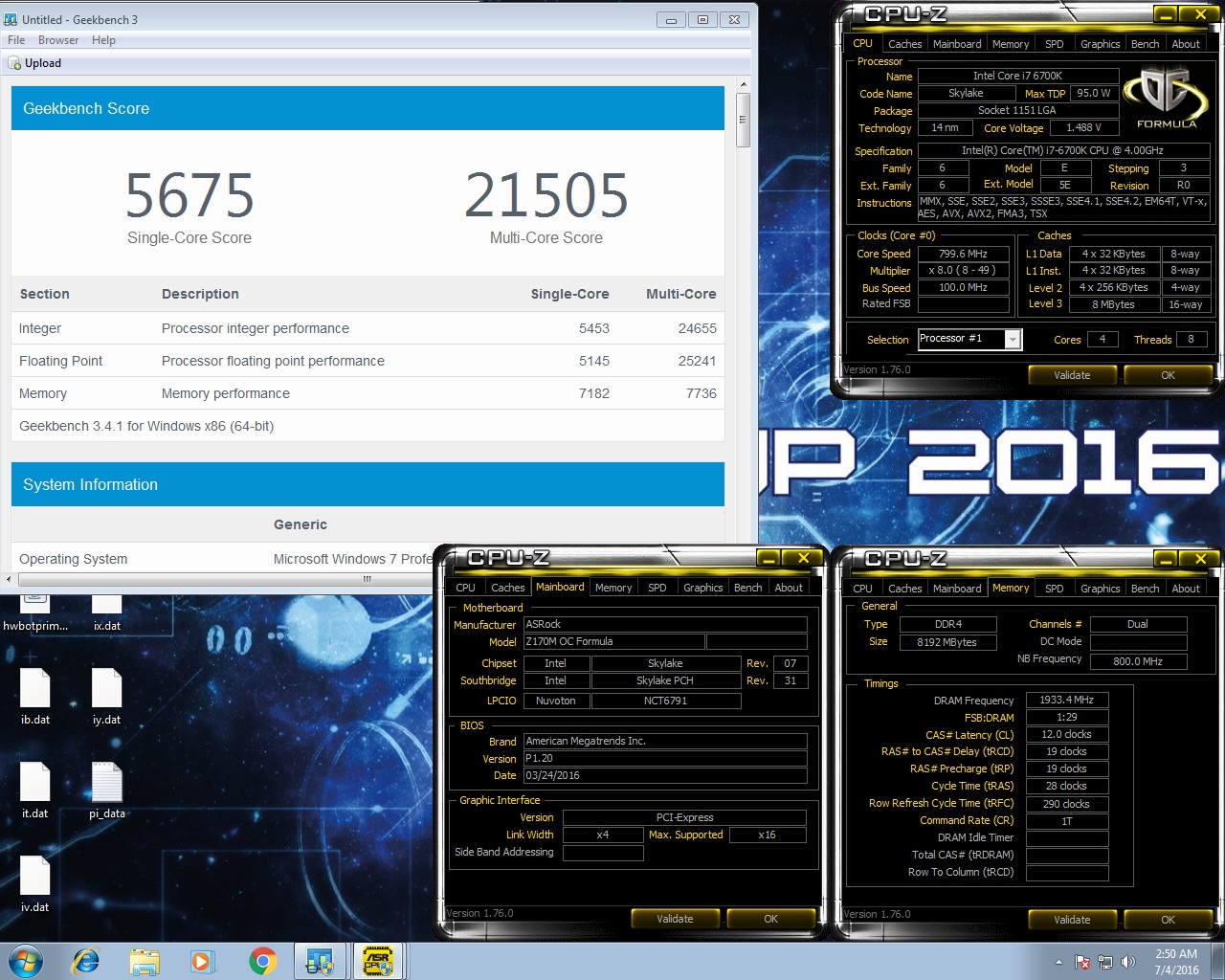Click OK in the CPU-tab CPU-Z window
1225x980 pixels.
[1168, 375]
